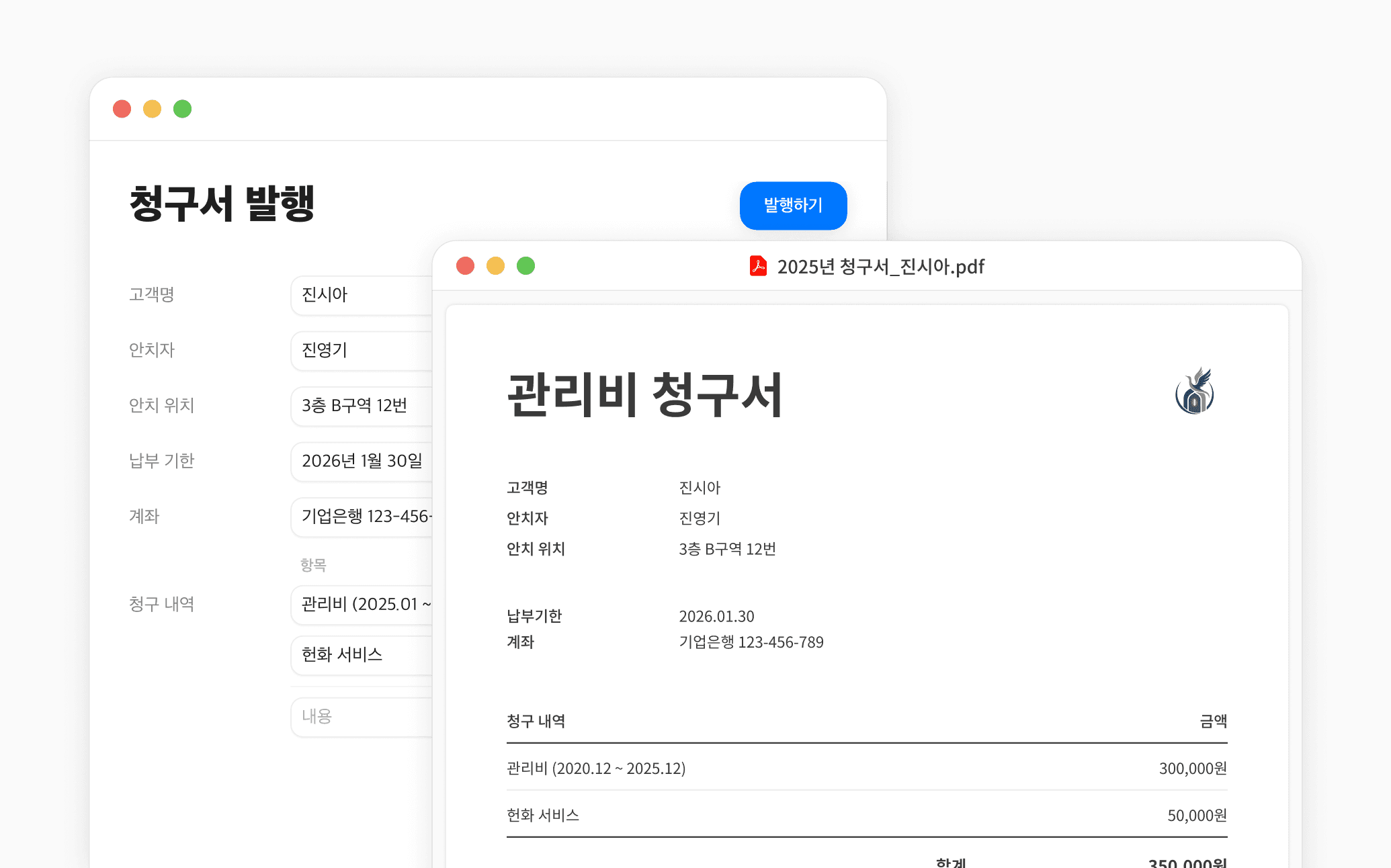Screen dimensions: 1391x868
Task: Click the 헌화 서비스 row in the invoice
Action: 543,816
